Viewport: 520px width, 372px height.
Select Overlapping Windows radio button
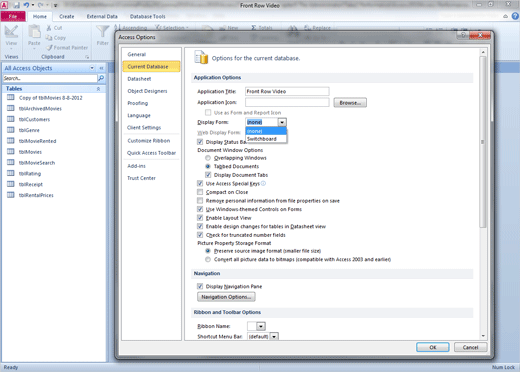[208, 158]
